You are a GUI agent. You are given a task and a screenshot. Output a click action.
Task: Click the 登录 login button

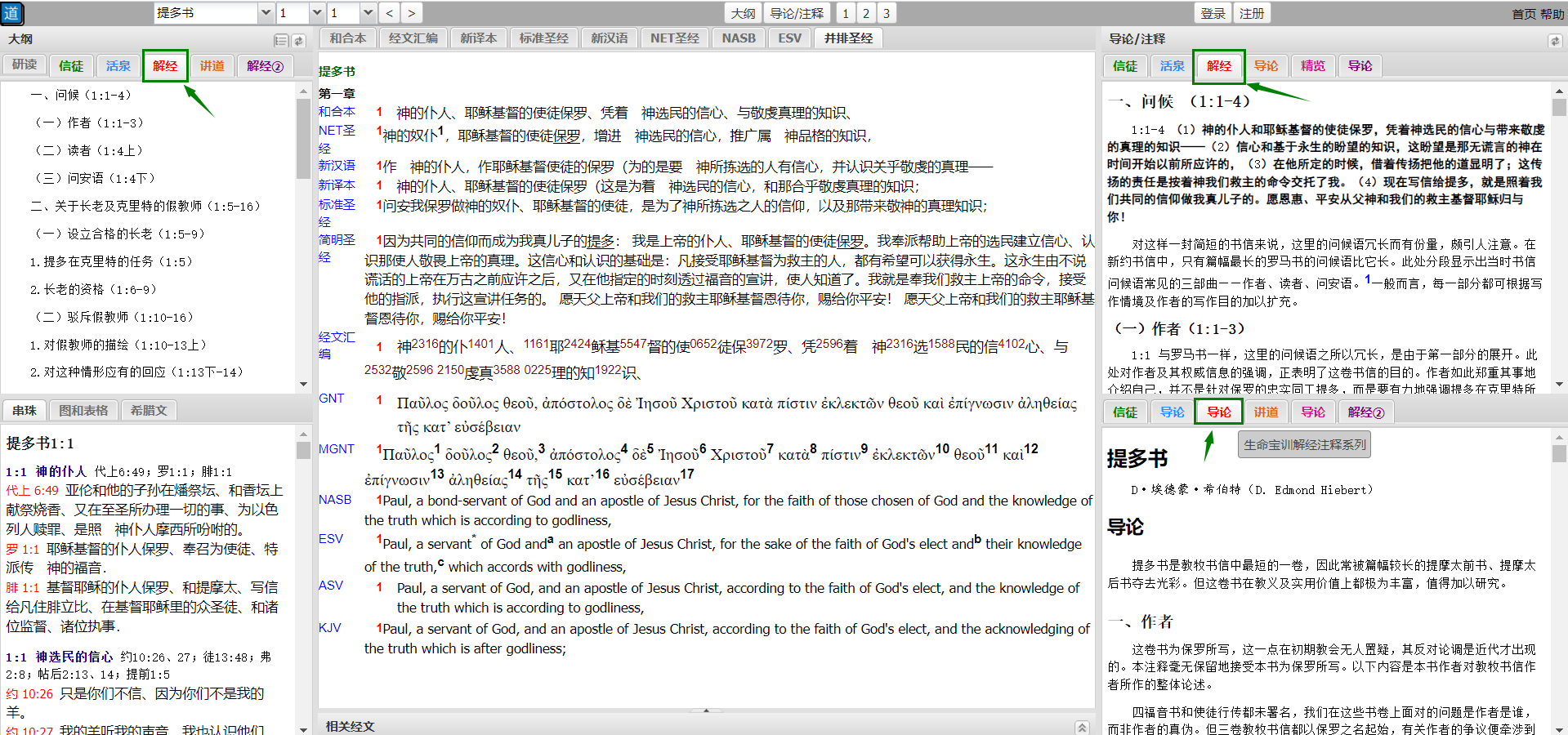pyautogui.click(x=1213, y=13)
